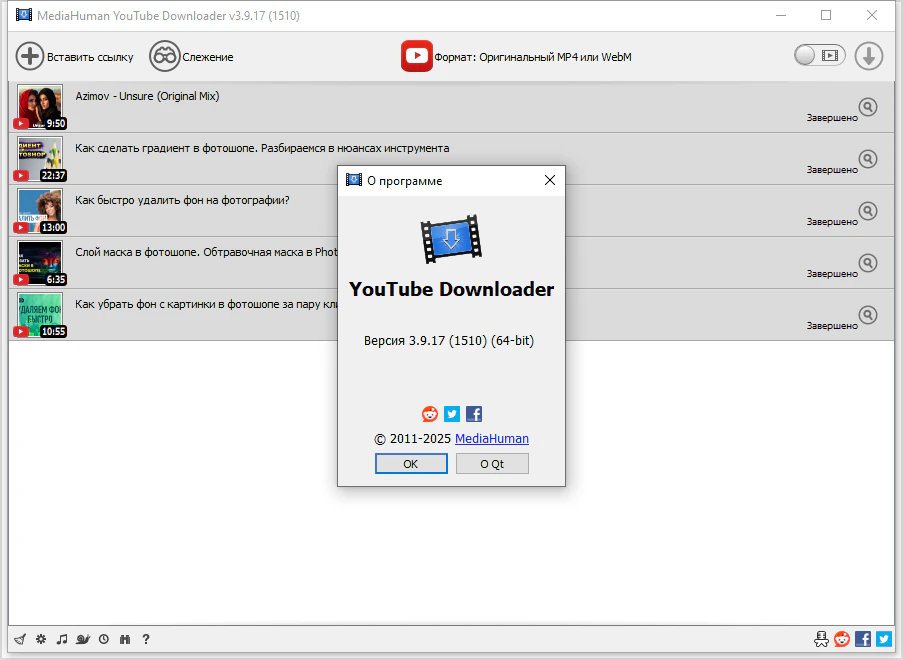Click the 22:37 gradient video thumbnail

(x=40, y=159)
